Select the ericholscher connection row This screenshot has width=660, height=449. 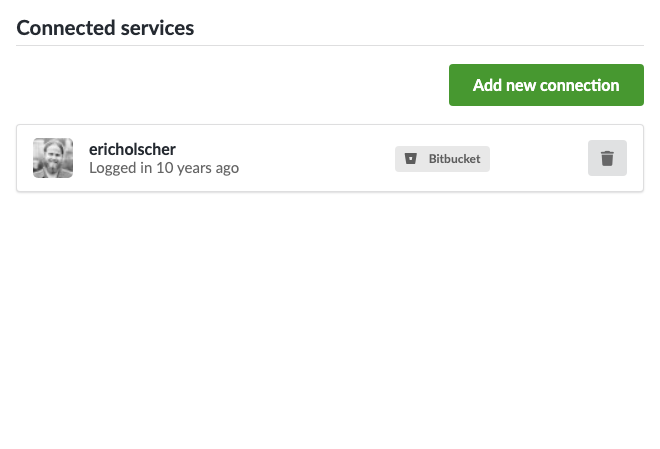pyautogui.click(x=300, y=158)
